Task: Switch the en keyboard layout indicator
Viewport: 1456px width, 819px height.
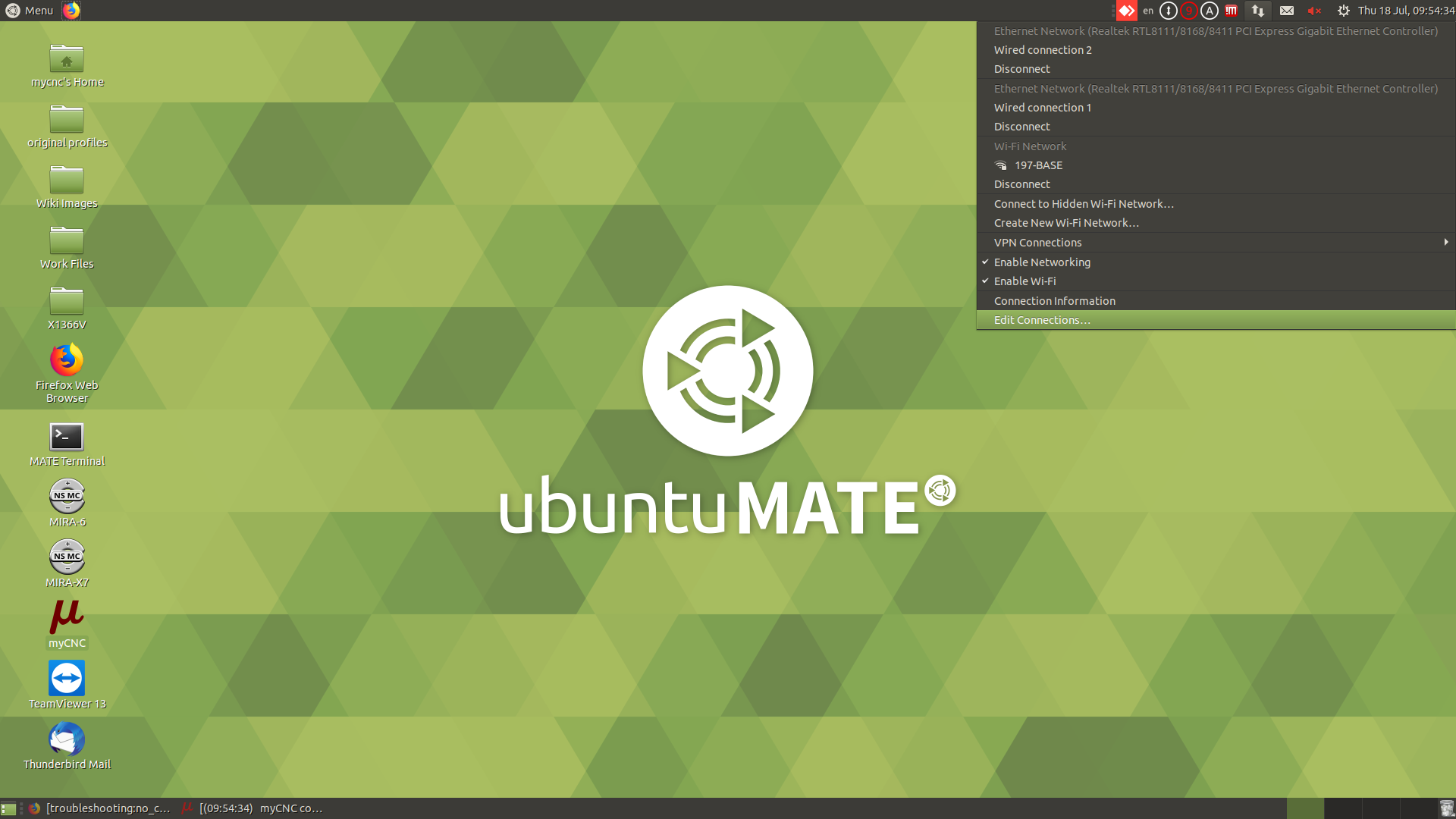Action: [1148, 11]
